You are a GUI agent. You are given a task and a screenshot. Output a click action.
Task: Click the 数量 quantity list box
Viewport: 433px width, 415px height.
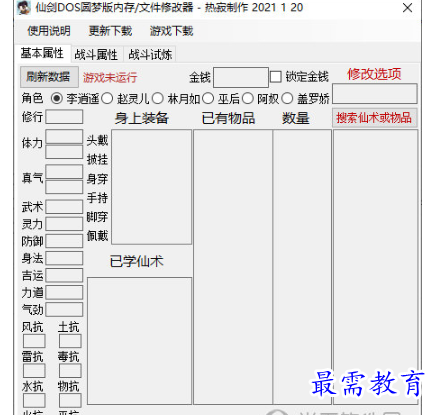tap(302, 267)
